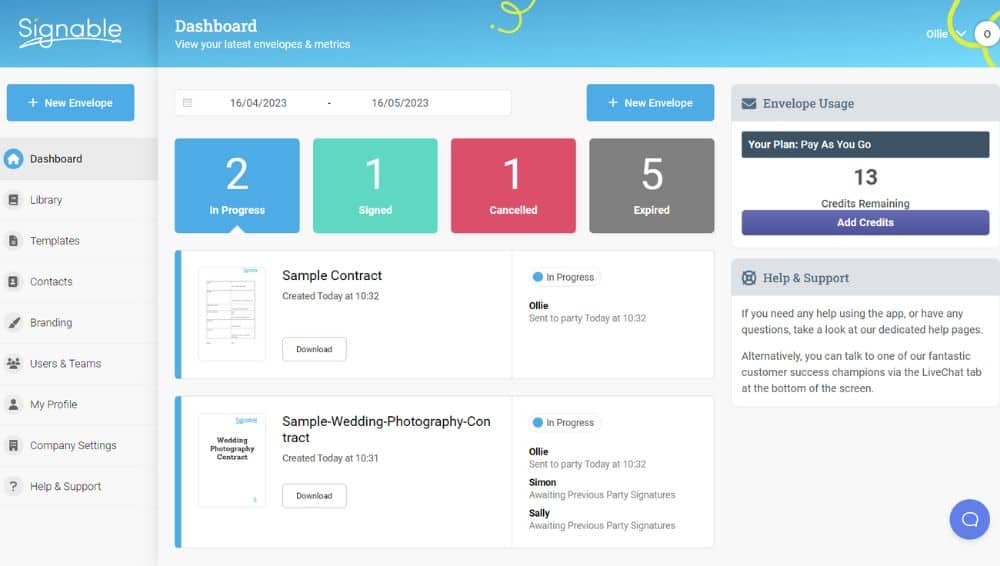Click the Library icon in sidebar
Viewport: 1000px width, 566px height.
[13, 200]
